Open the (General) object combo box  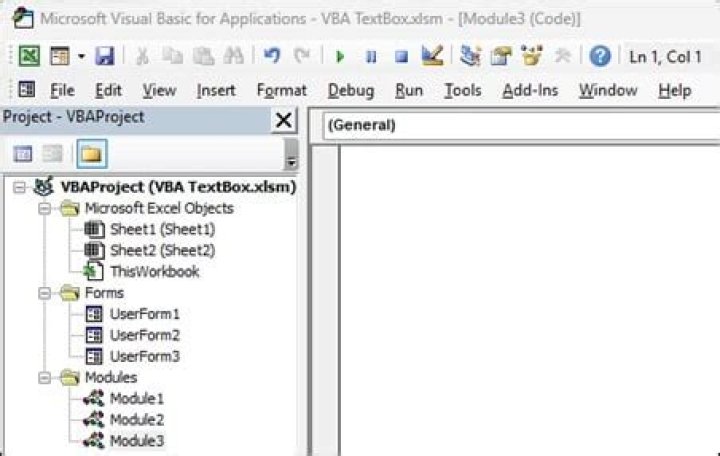[x=521, y=125]
